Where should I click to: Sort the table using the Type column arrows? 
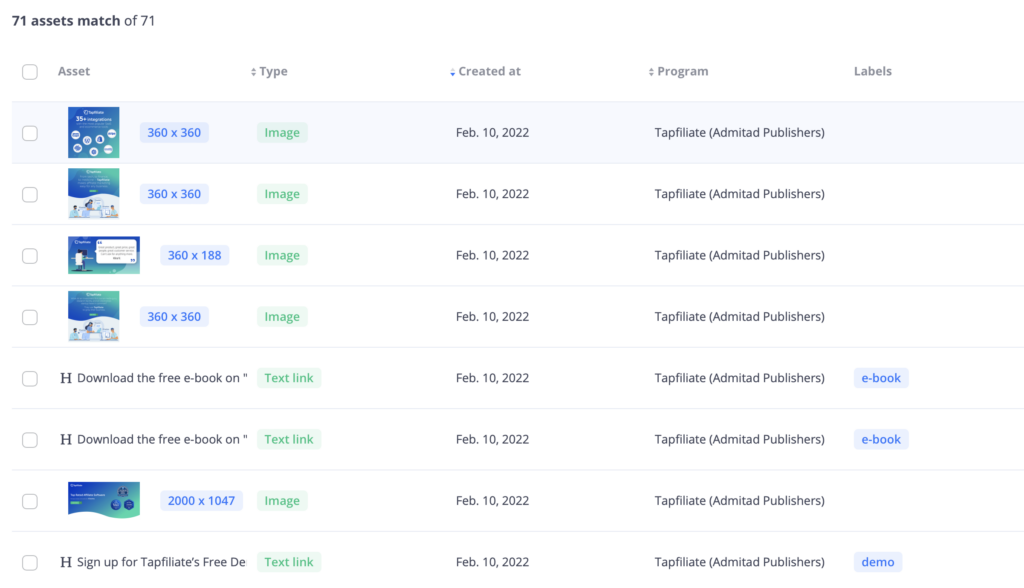coord(254,71)
